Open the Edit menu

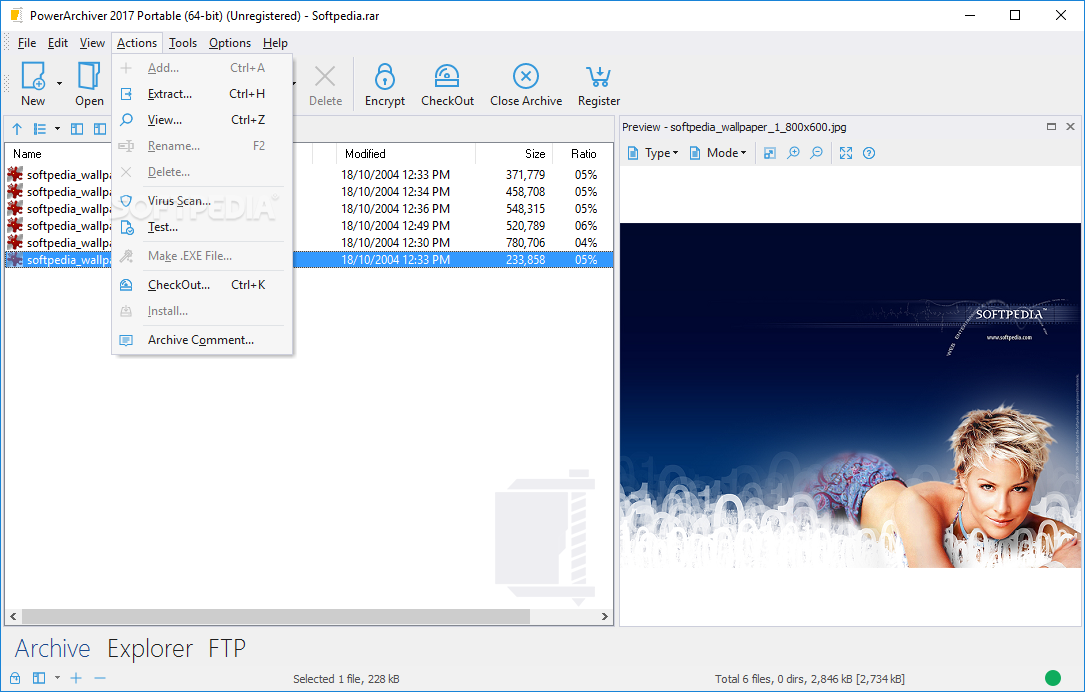[x=57, y=43]
